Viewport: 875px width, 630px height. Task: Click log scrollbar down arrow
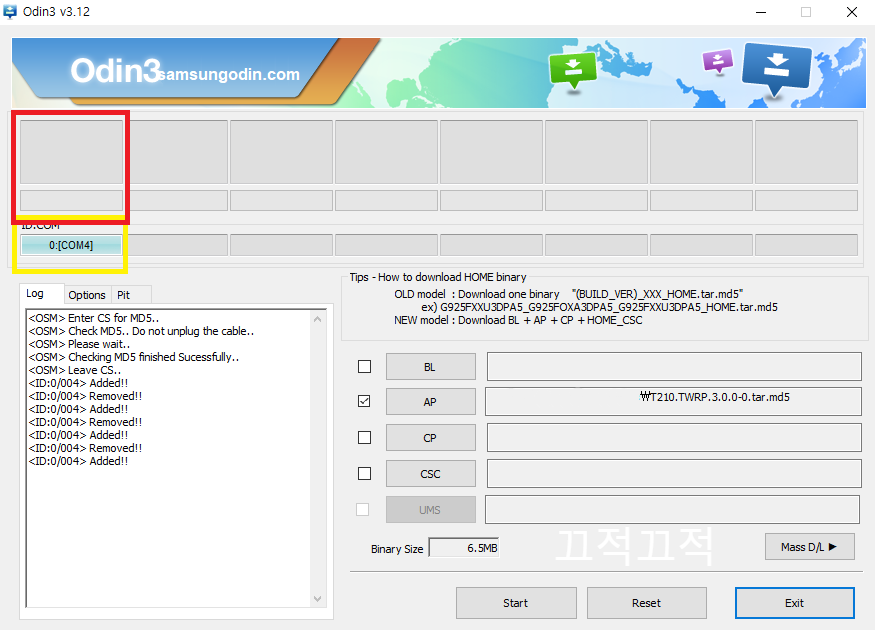318,599
